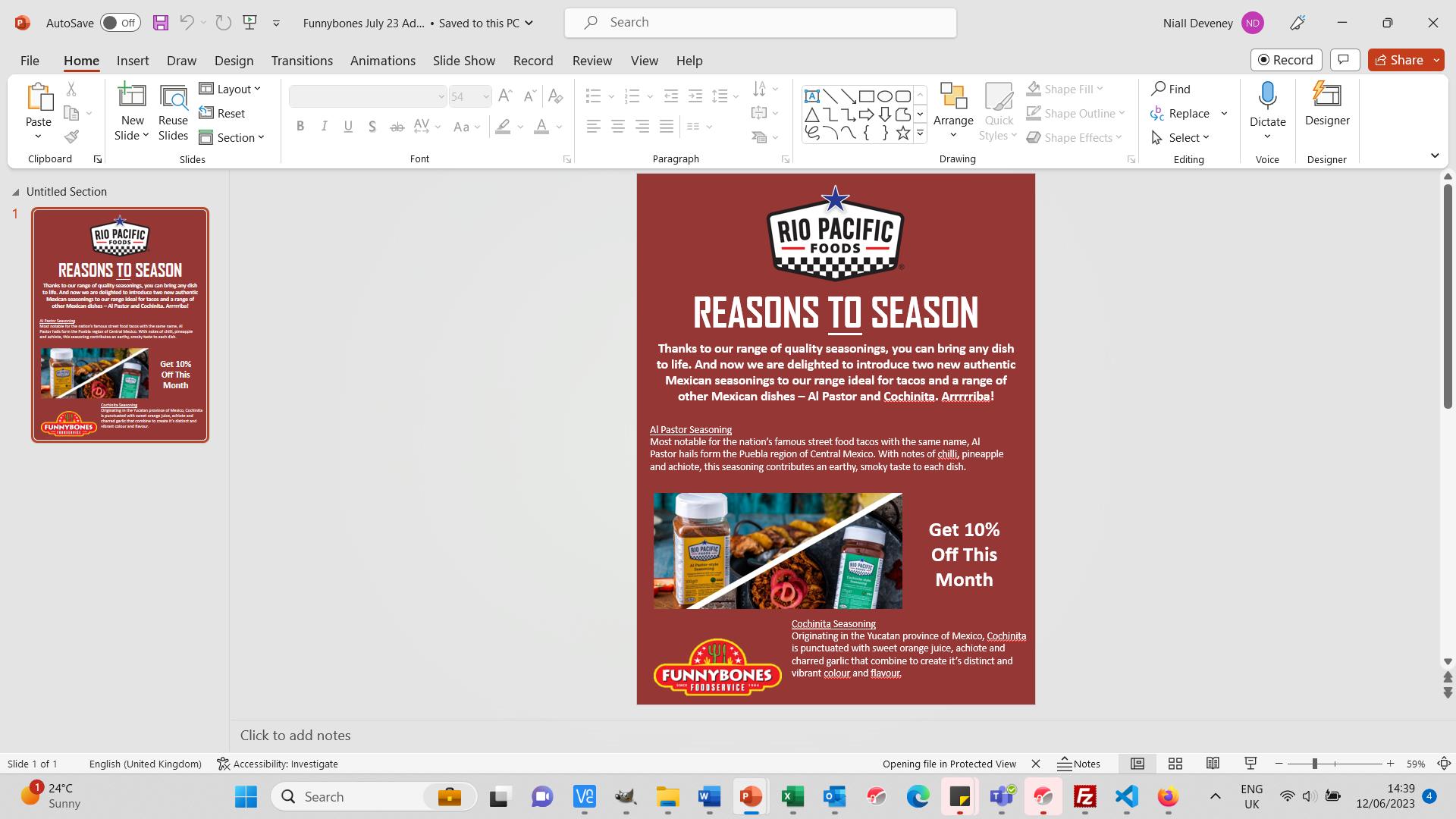This screenshot has height=819, width=1456.
Task: Click the Search box in title bar
Action: click(x=760, y=23)
